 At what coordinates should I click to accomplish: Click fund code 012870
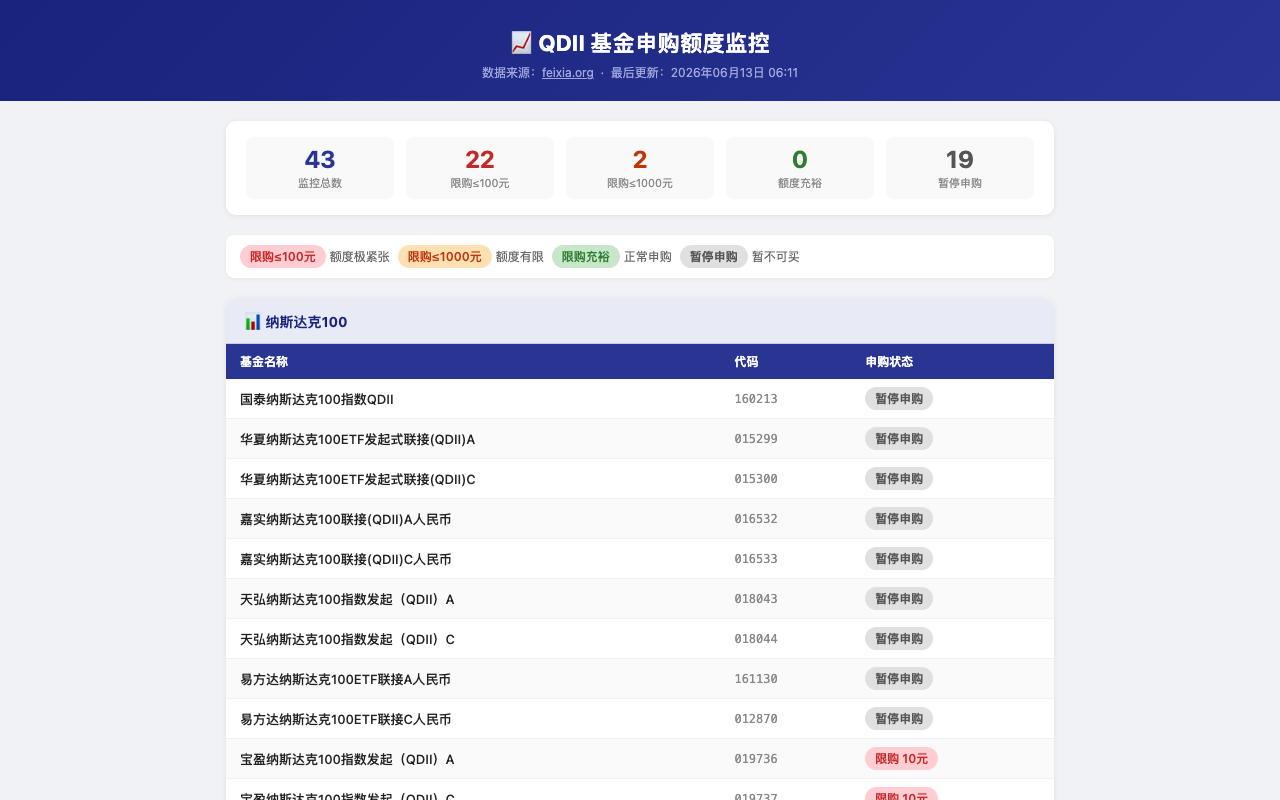[756, 719]
